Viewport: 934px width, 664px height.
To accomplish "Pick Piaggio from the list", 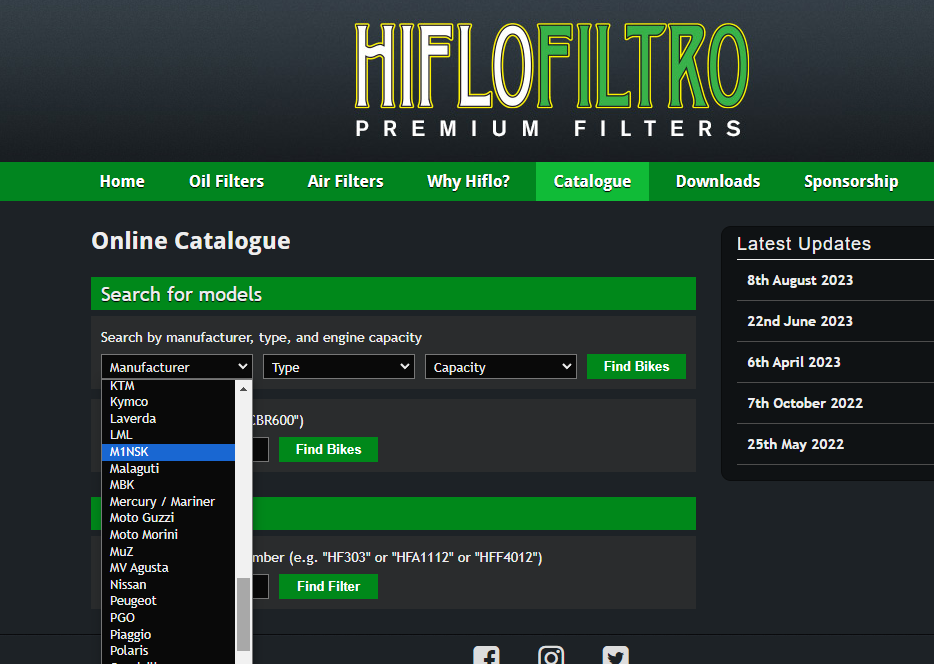I will click(169, 634).
